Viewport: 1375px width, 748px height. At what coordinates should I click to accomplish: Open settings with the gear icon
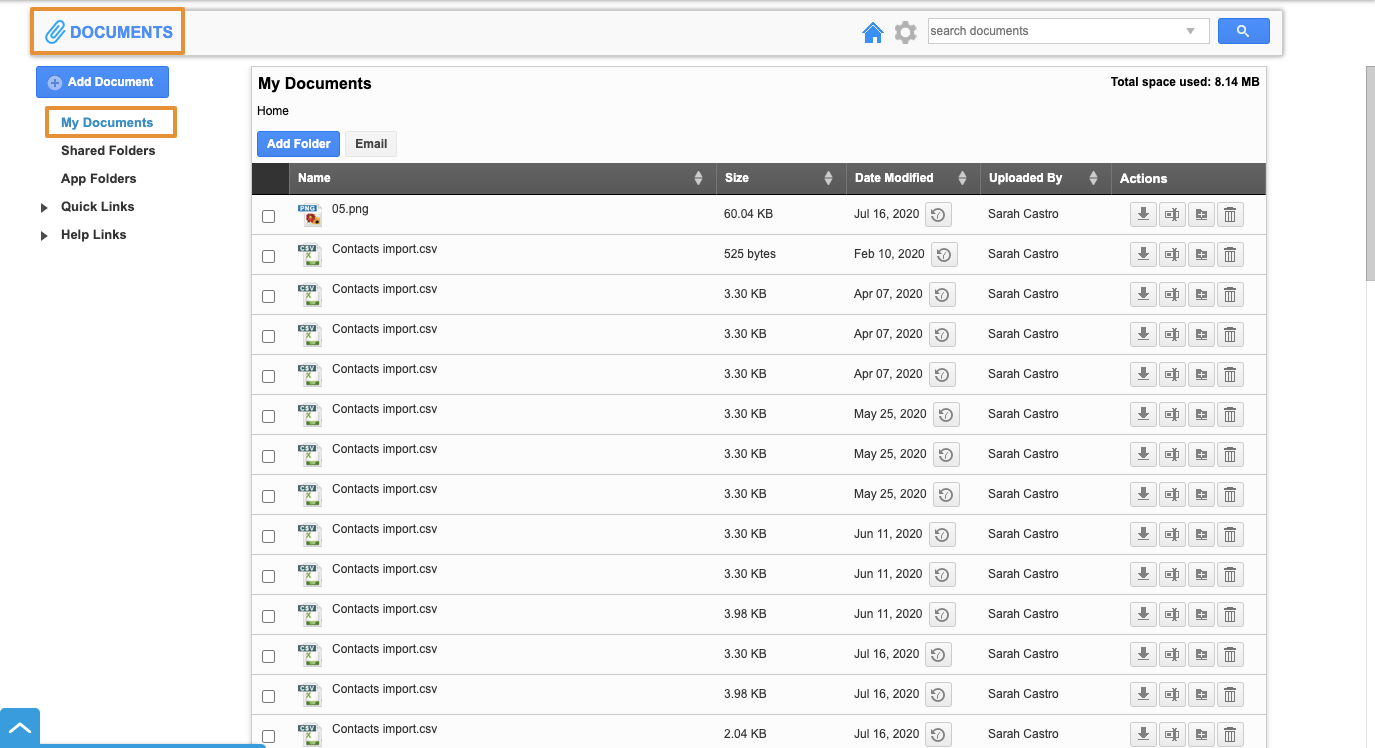(905, 32)
